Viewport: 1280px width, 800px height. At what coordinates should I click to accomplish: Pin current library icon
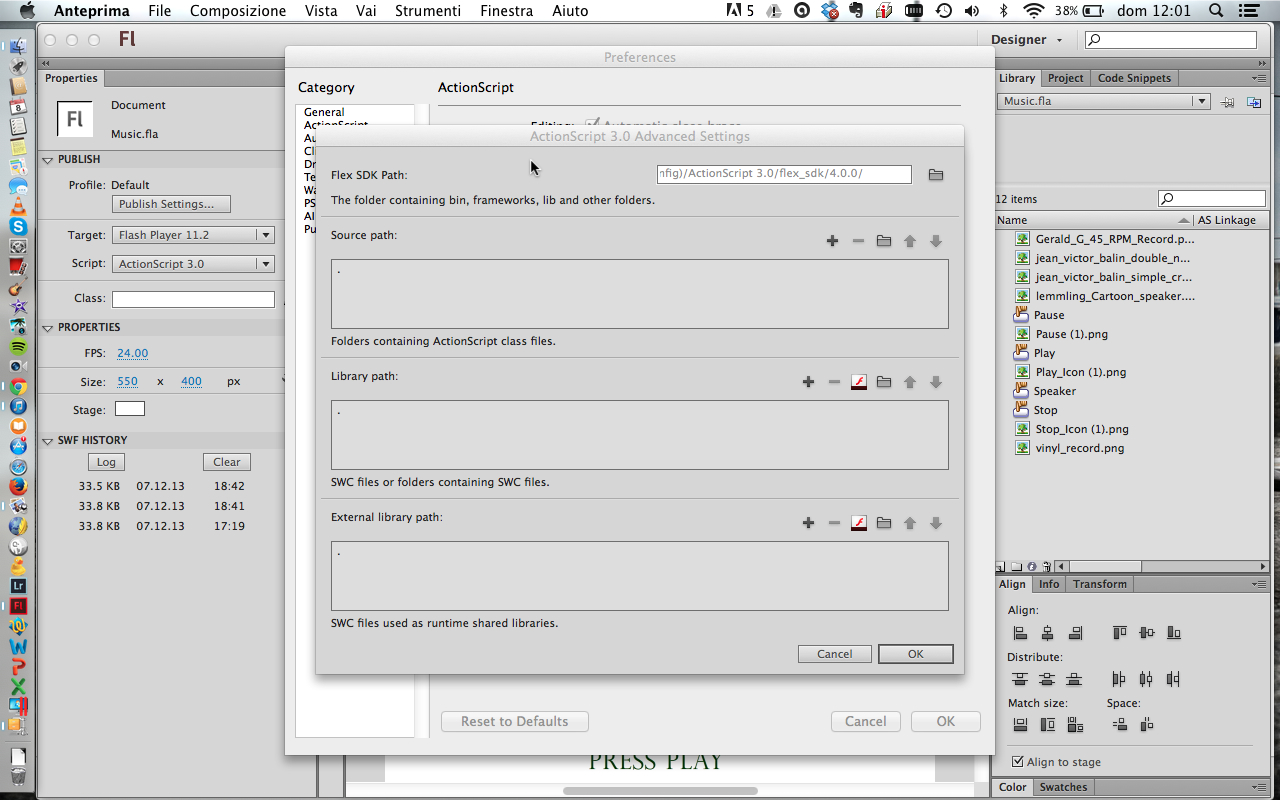tap(1228, 102)
